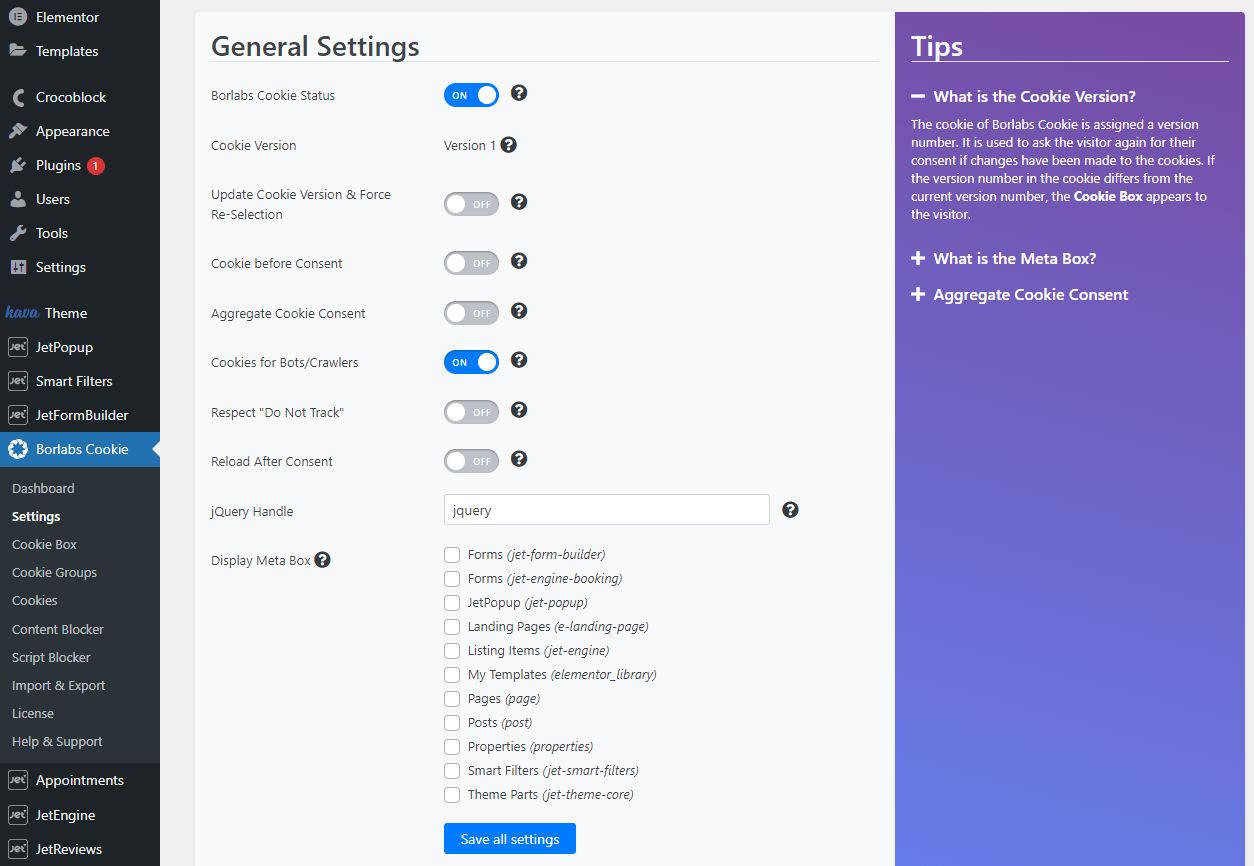Click the JetFormBuilder jet icon
This screenshot has width=1254, height=866.
point(17,415)
